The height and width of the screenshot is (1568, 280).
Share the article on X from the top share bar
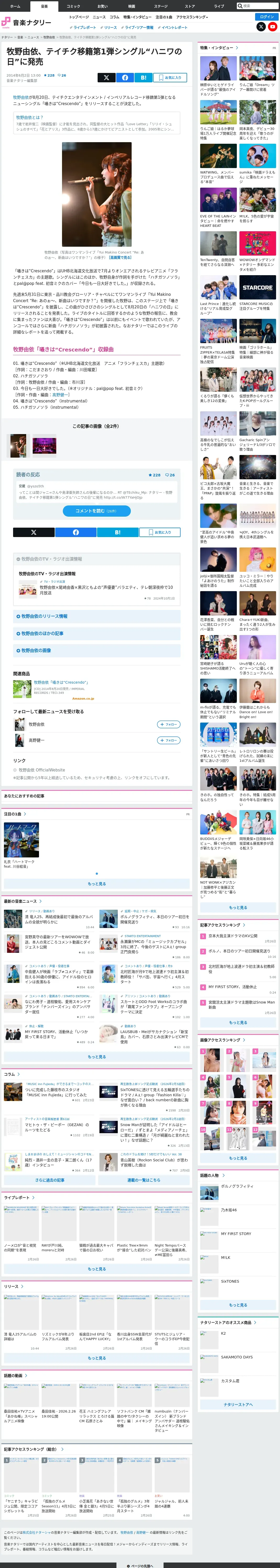pos(106,77)
